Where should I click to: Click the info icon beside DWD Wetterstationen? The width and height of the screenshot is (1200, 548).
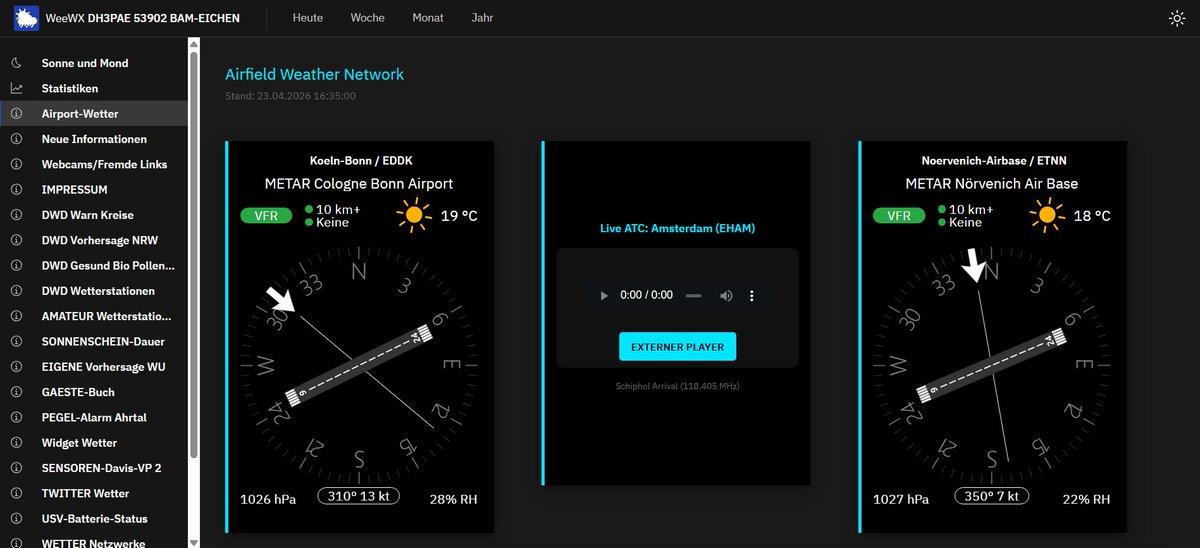[16, 291]
